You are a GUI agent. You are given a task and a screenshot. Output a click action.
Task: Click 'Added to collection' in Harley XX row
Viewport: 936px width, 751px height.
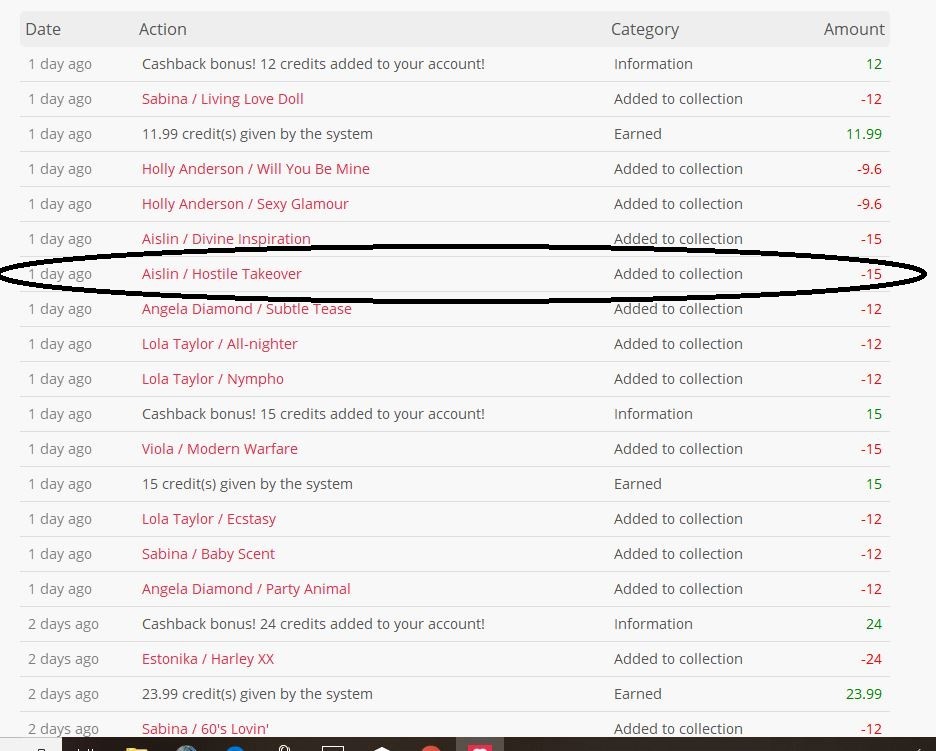(678, 659)
